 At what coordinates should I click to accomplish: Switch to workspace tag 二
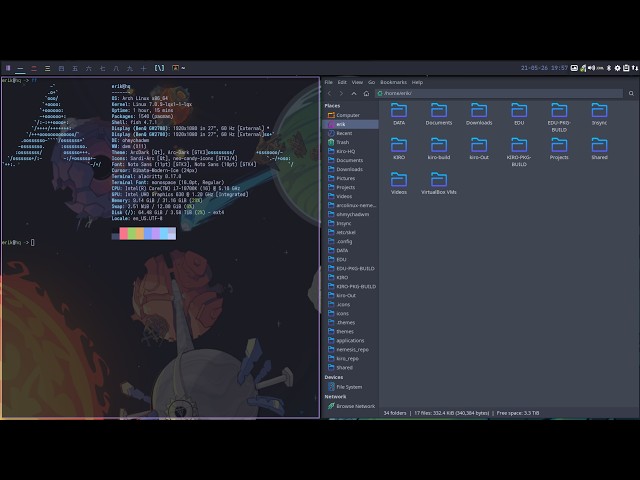(x=34, y=69)
